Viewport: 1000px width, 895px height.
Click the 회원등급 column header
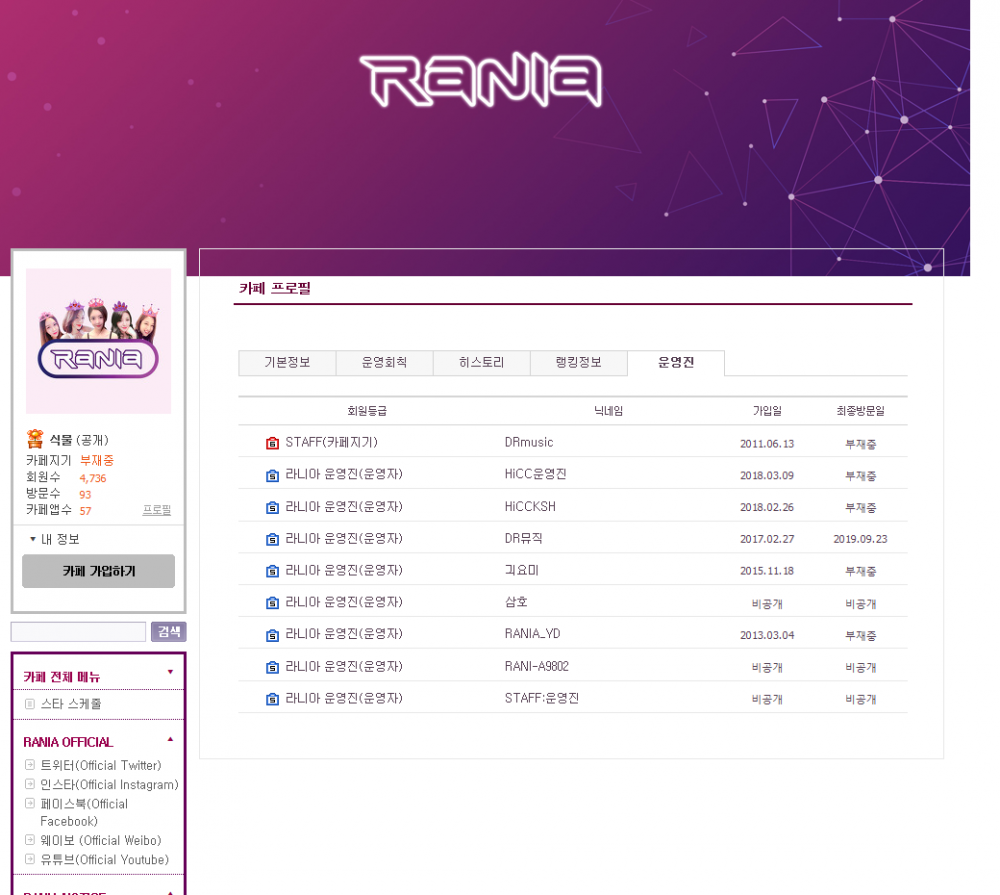[367, 411]
